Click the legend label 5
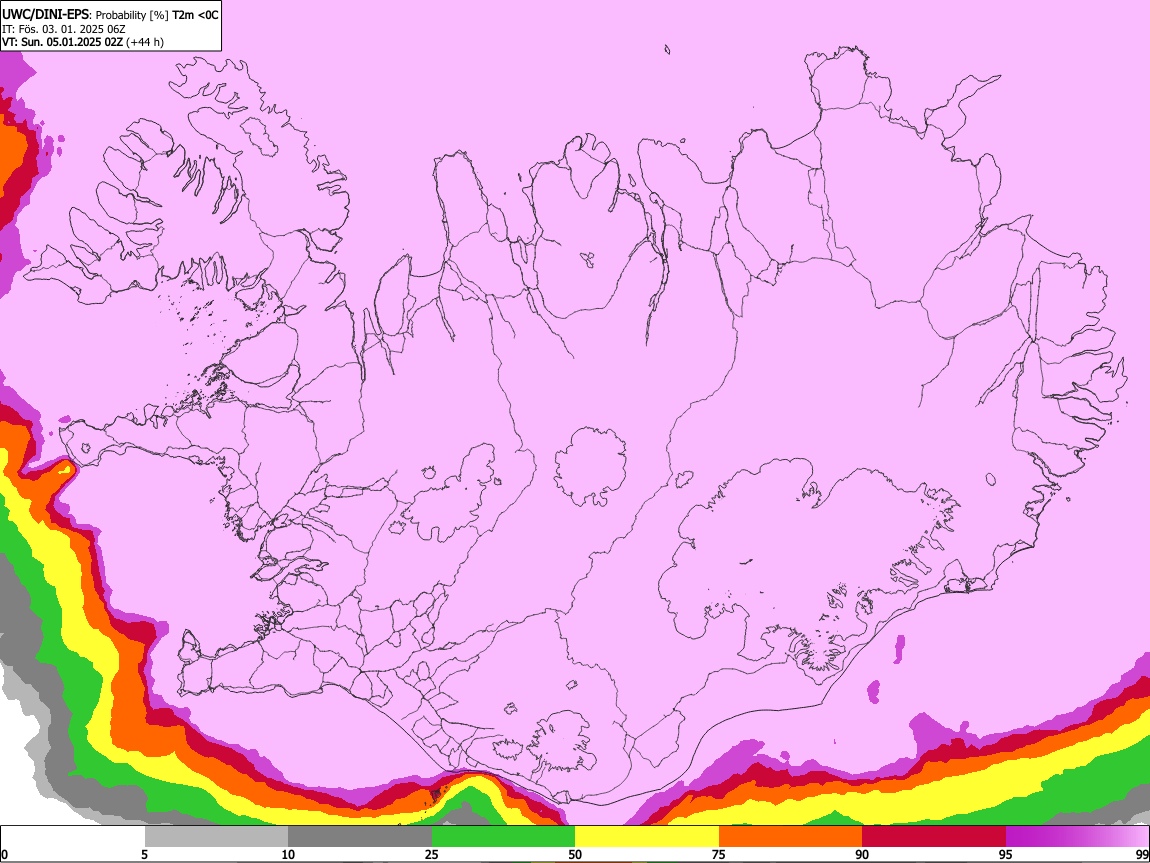1150x863 pixels. [x=144, y=855]
